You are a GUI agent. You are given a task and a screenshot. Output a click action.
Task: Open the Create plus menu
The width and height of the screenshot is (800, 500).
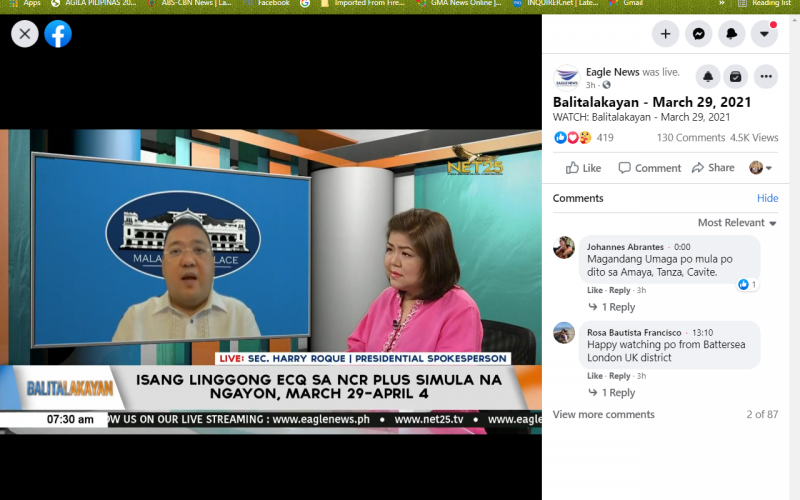click(x=665, y=33)
